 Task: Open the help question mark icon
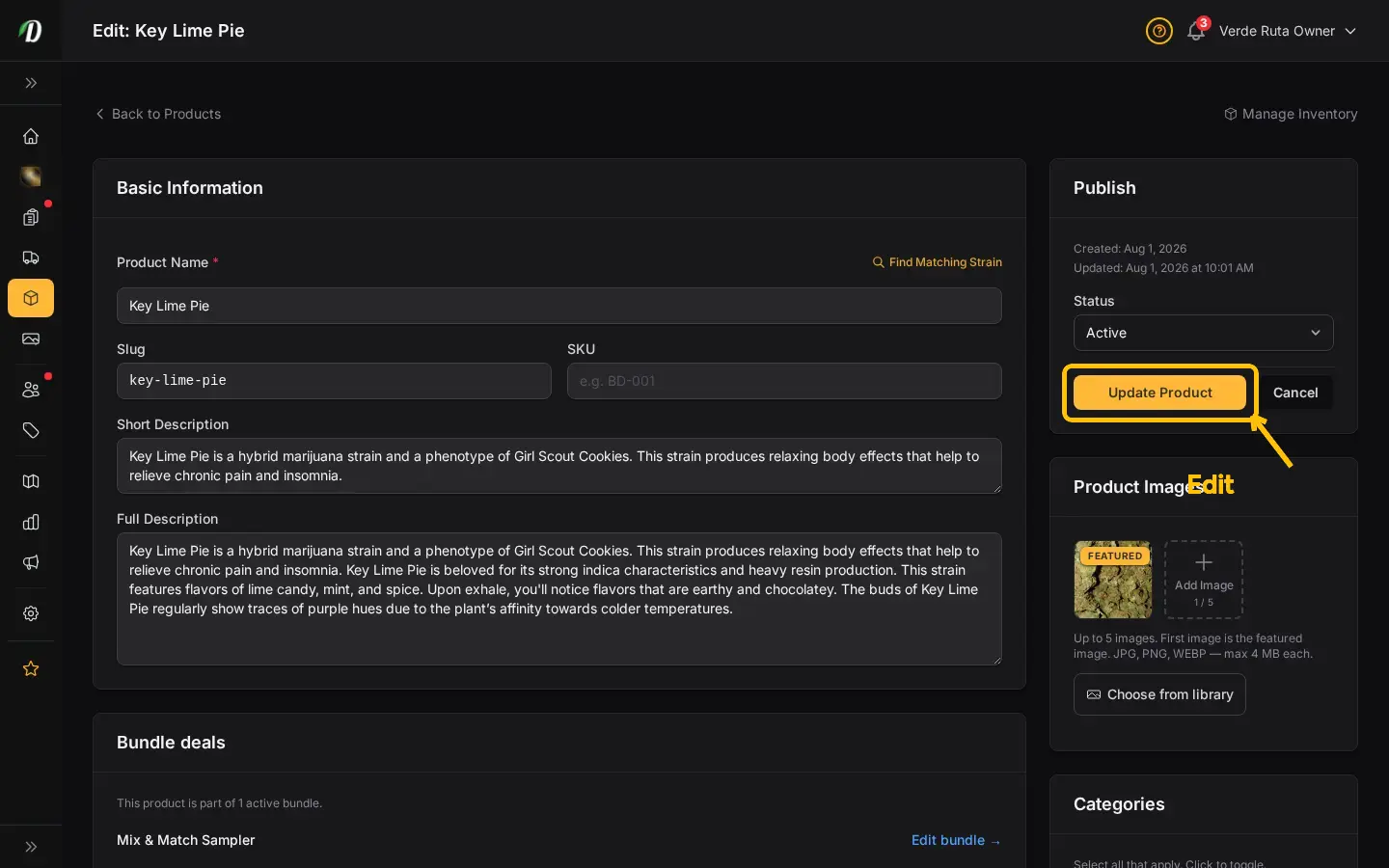[x=1158, y=31]
